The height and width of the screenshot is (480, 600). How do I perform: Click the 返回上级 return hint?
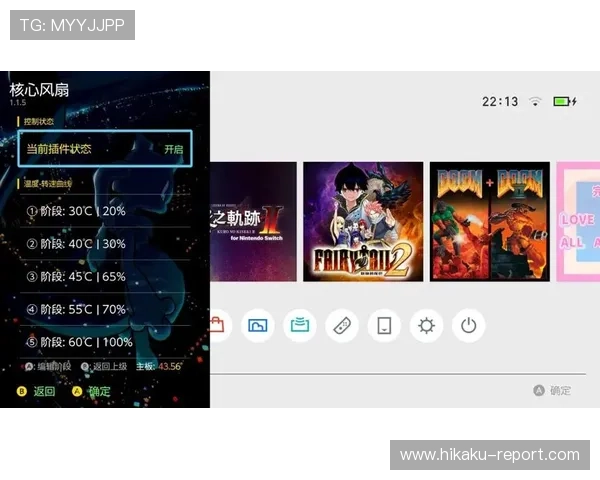(104, 367)
